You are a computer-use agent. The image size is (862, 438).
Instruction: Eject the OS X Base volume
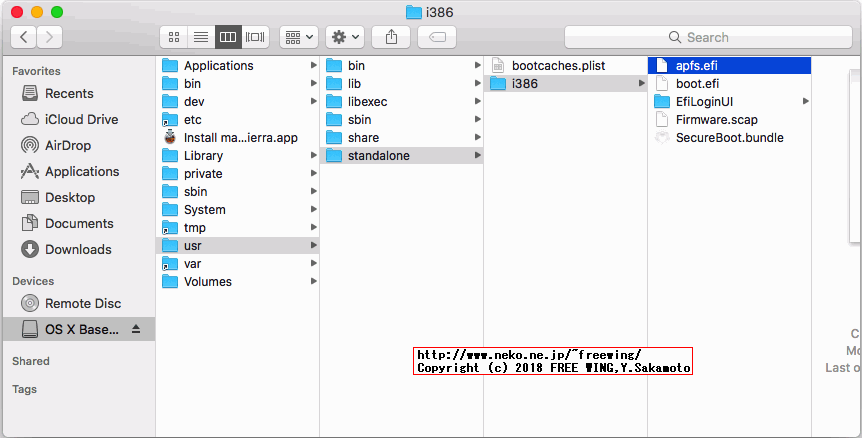[x=136, y=329]
